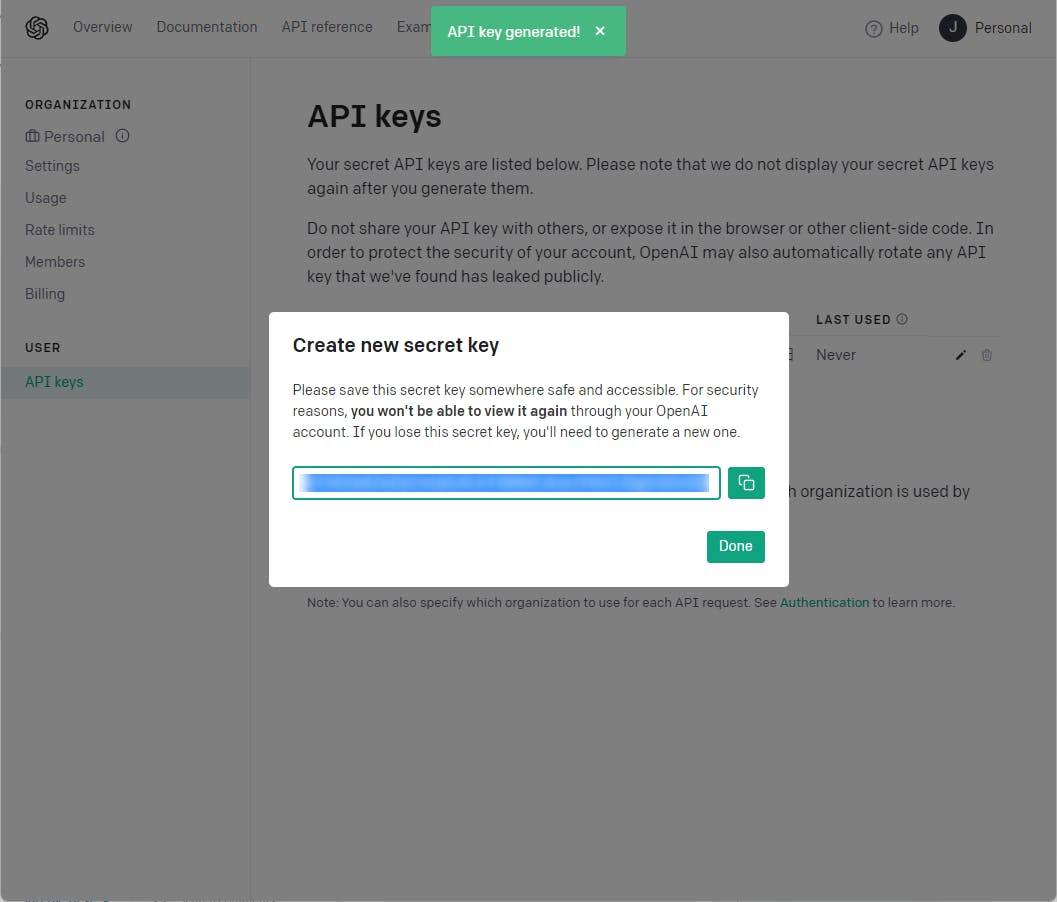
Task: Click the Last Used info icon
Action: tap(902, 320)
